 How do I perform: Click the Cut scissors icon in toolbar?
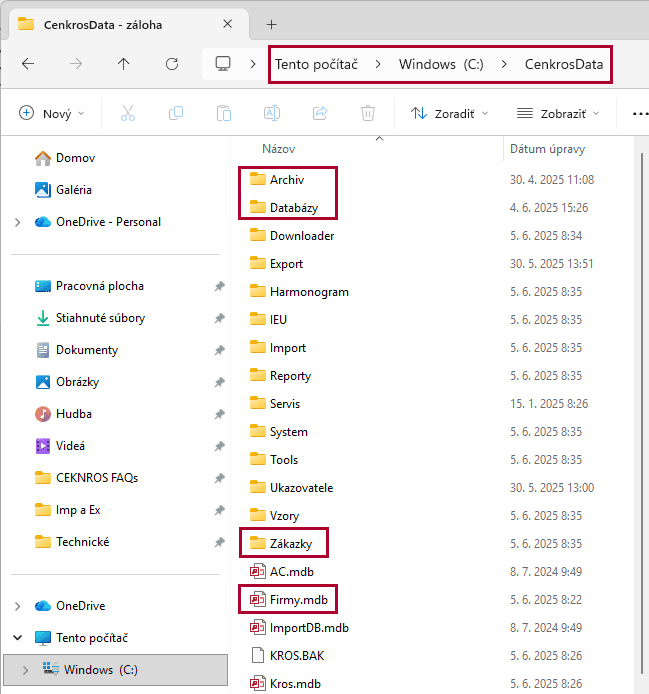tap(128, 113)
